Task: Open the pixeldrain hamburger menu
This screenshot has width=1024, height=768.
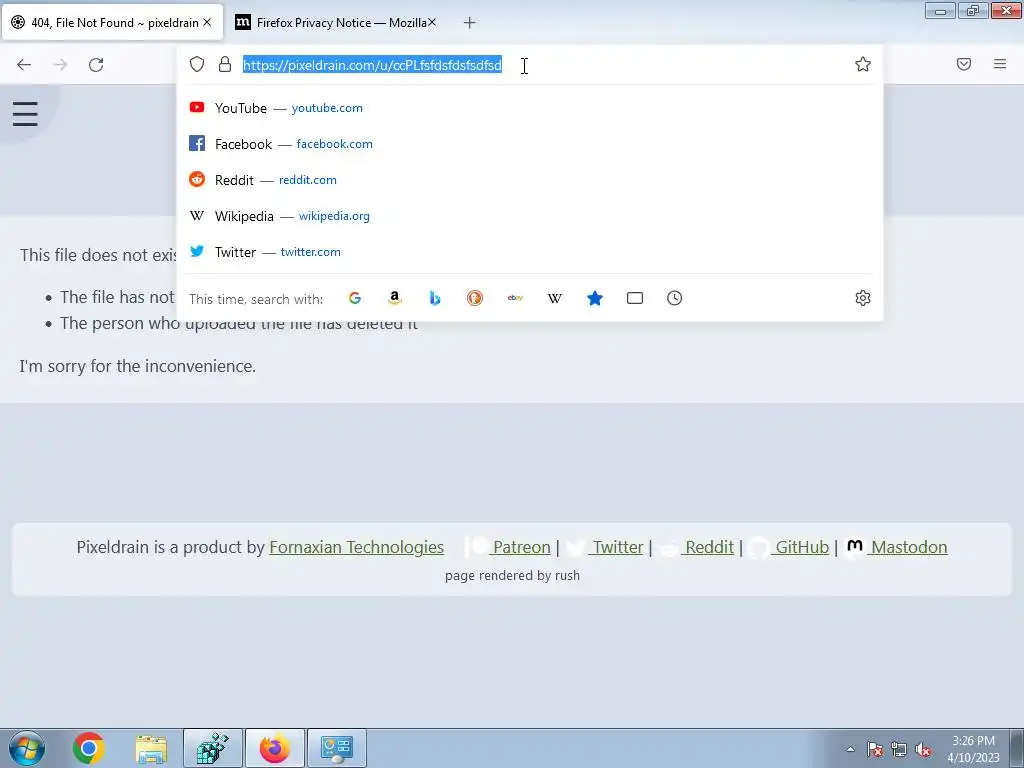Action: 25,114
